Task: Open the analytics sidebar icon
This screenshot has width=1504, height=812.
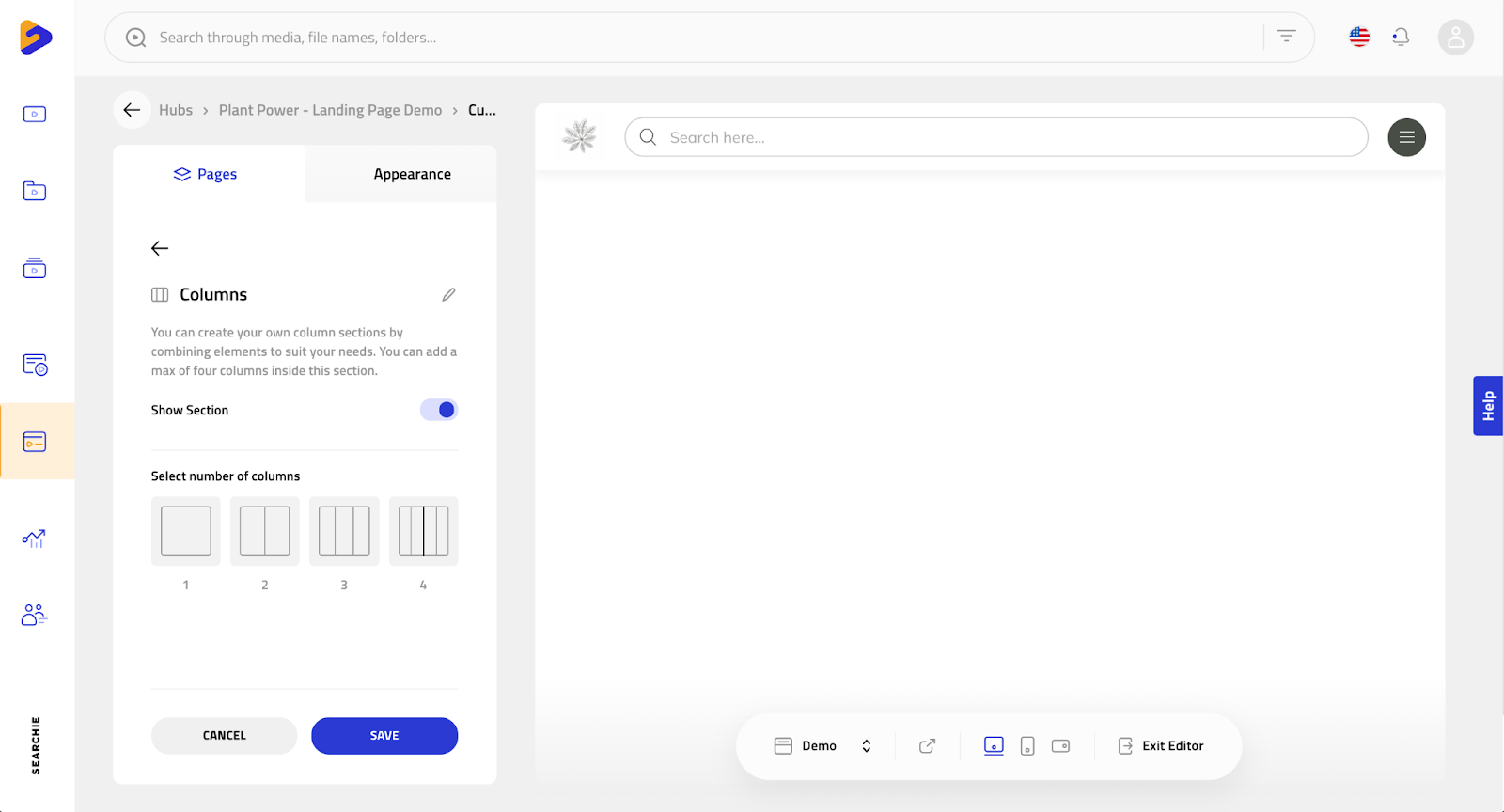Action: click(34, 539)
